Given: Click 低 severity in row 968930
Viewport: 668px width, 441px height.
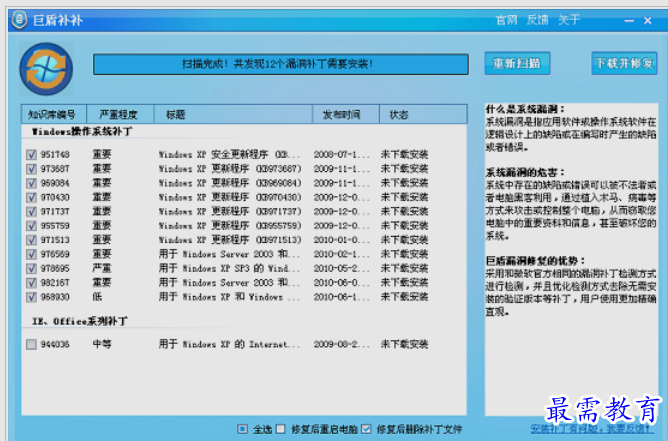Looking at the screenshot, I should tap(98, 297).
